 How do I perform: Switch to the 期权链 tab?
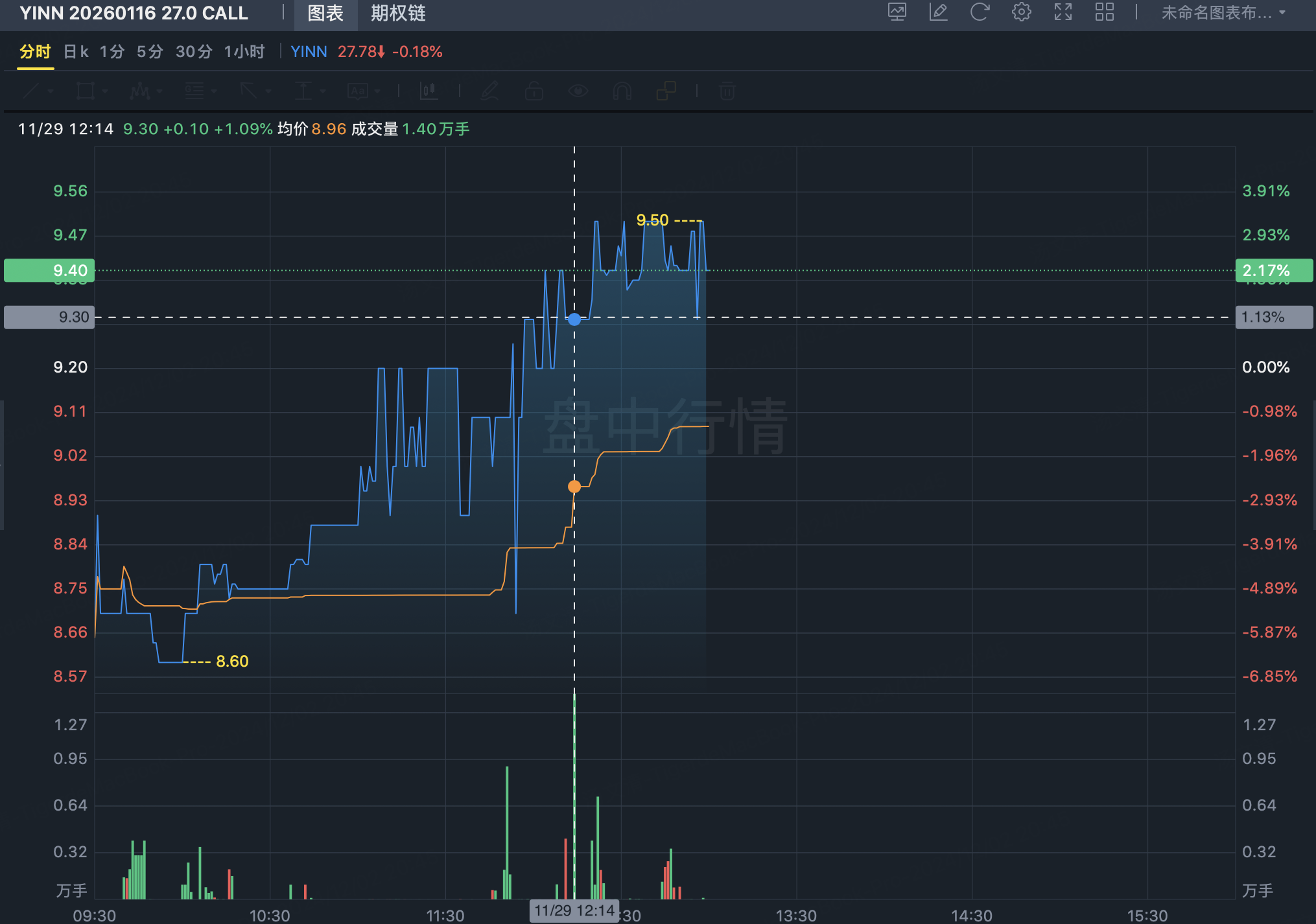[x=397, y=13]
